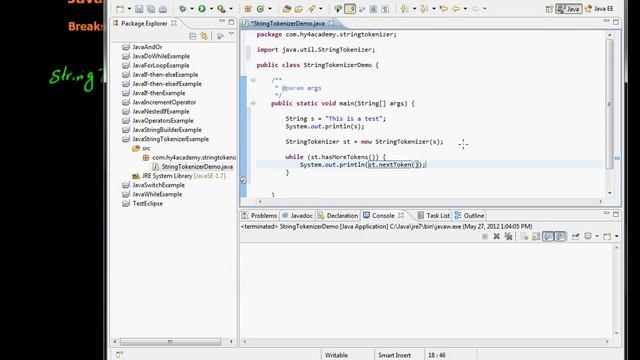Select the JavaIncrementOperator project

click(159, 102)
